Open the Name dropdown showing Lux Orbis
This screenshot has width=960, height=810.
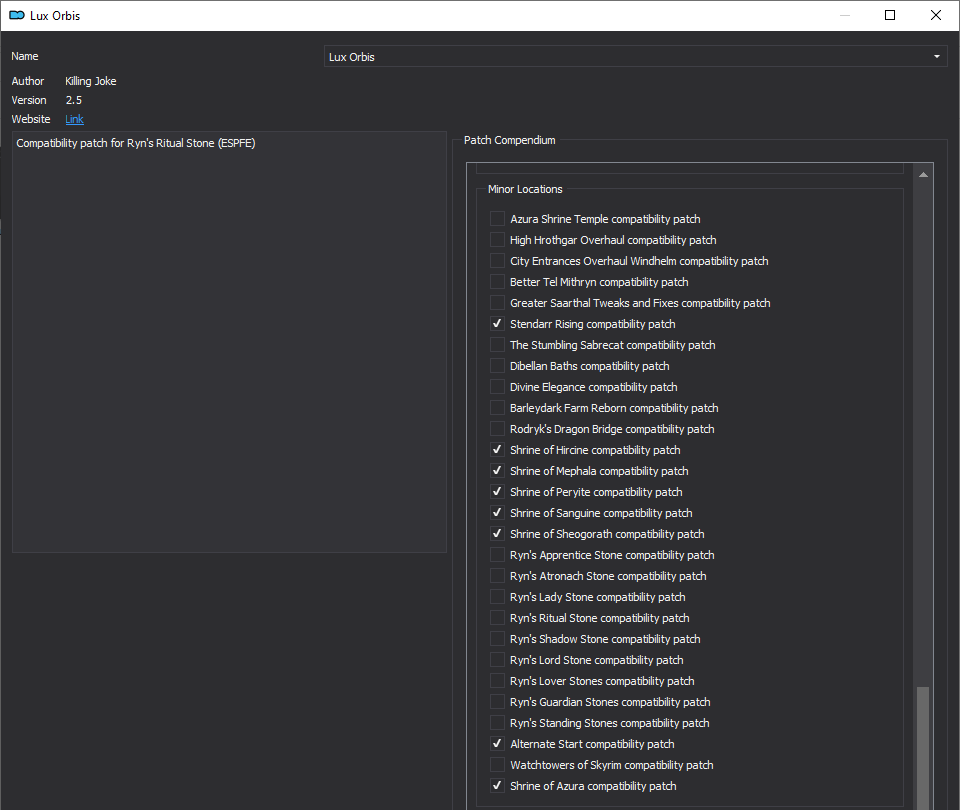tap(636, 56)
